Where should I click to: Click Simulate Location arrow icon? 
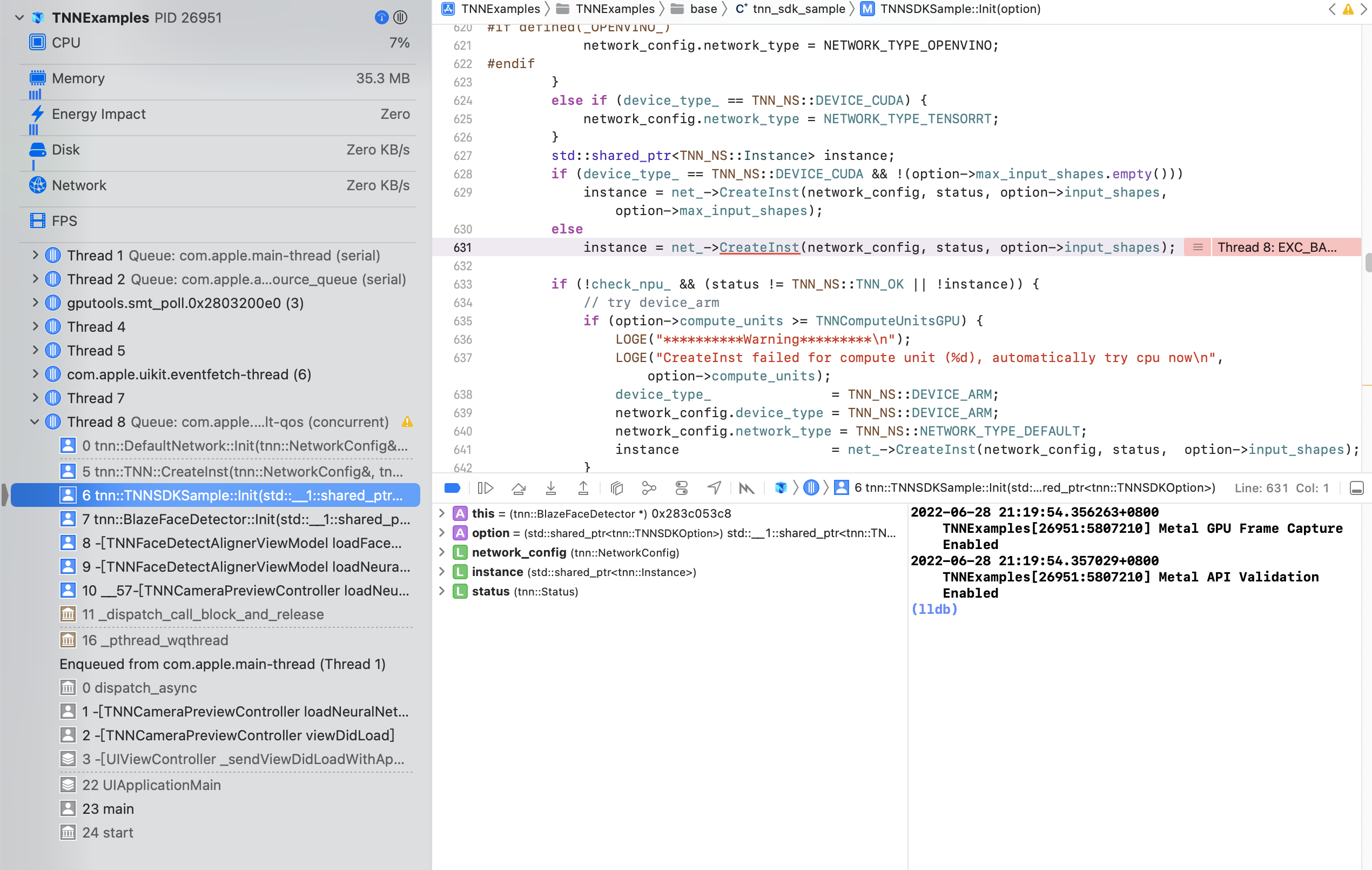(x=714, y=488)
